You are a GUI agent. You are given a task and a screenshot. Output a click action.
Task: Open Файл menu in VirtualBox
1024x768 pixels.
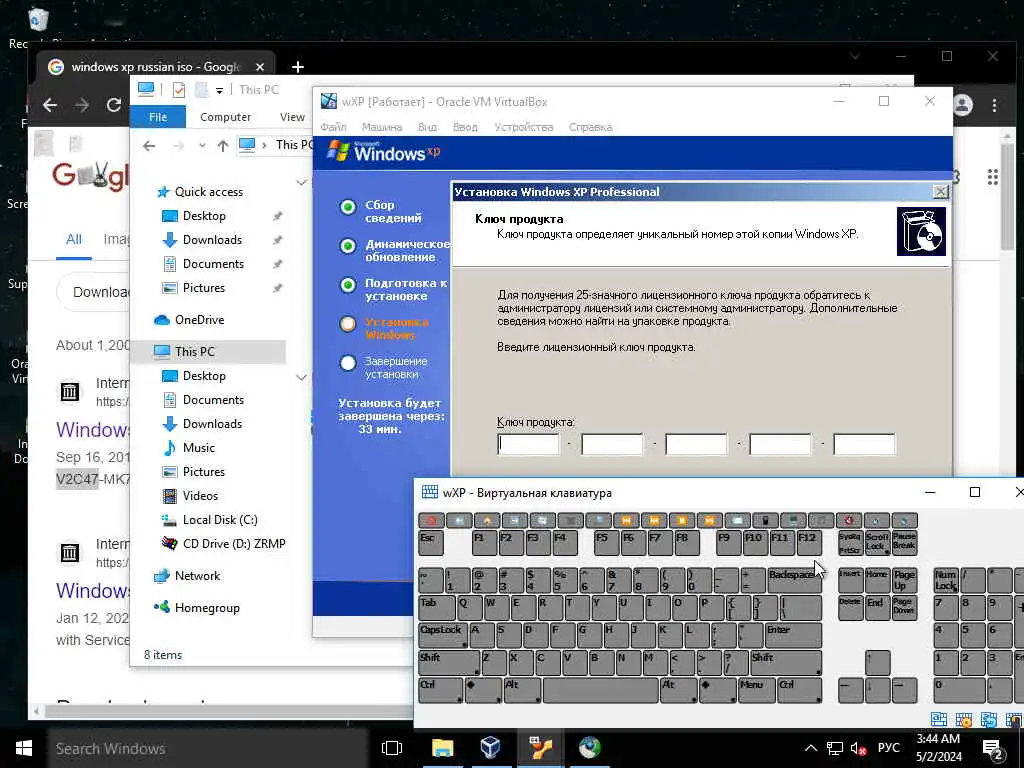(333, 127)
